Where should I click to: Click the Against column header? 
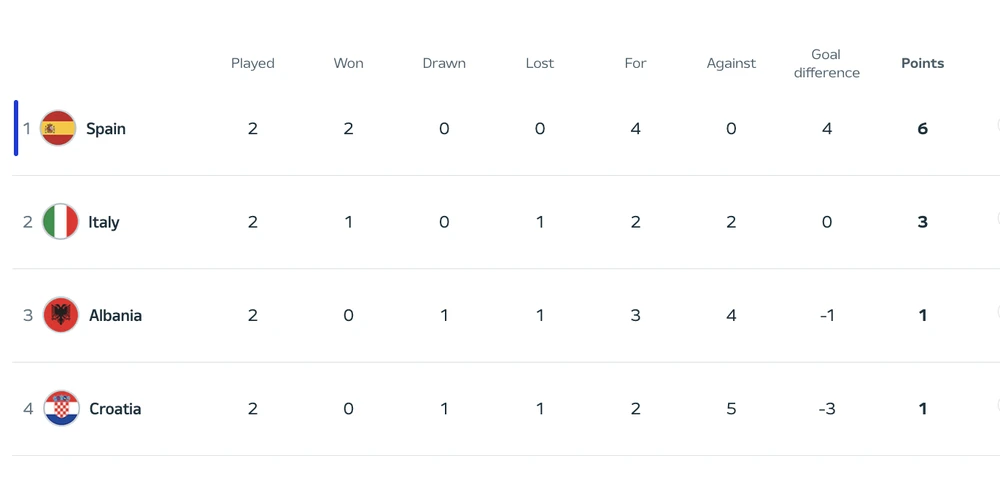[x=731, y=63]
